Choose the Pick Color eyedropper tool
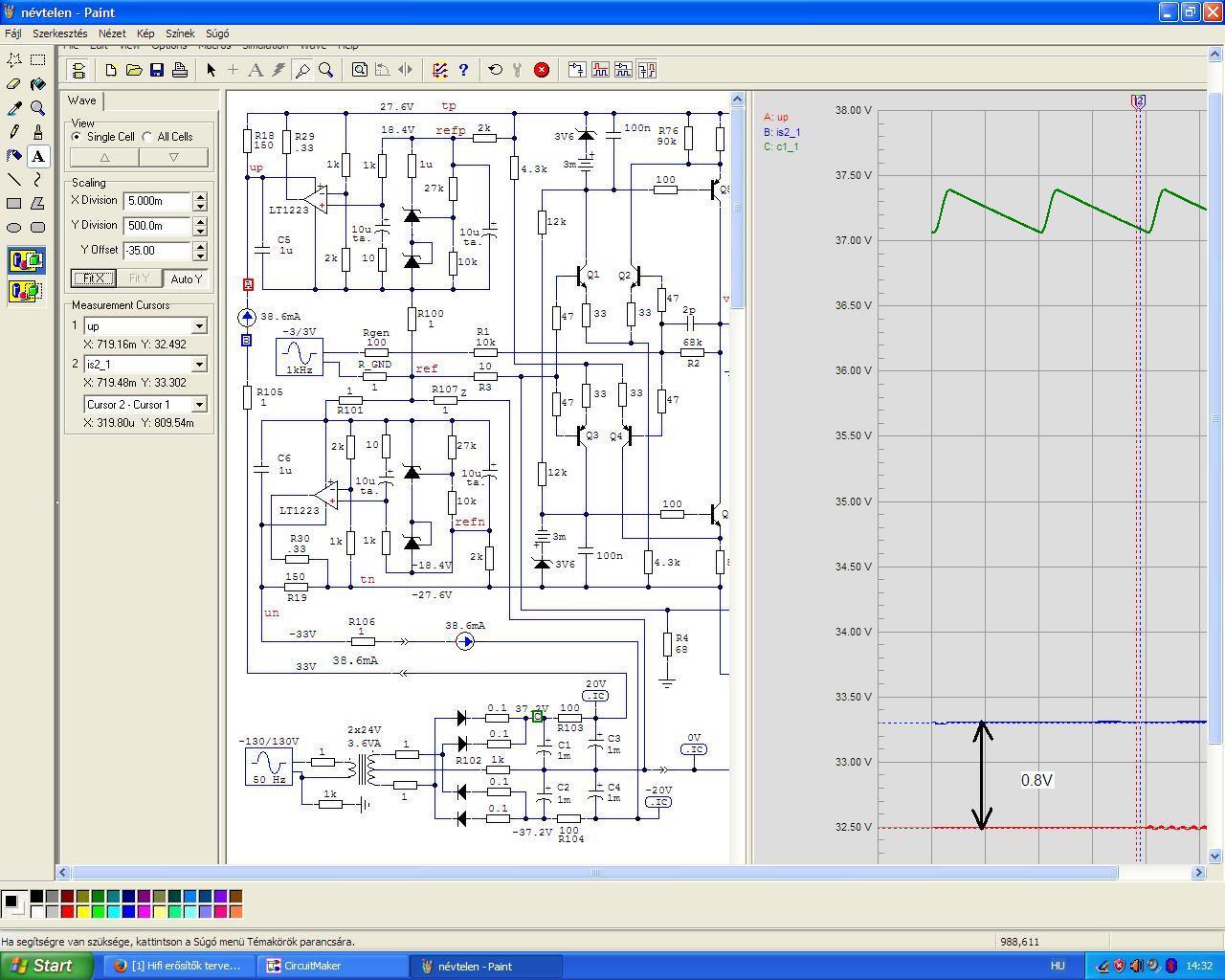The height and width of the screenshot is (980, 1225). point(13,108)
